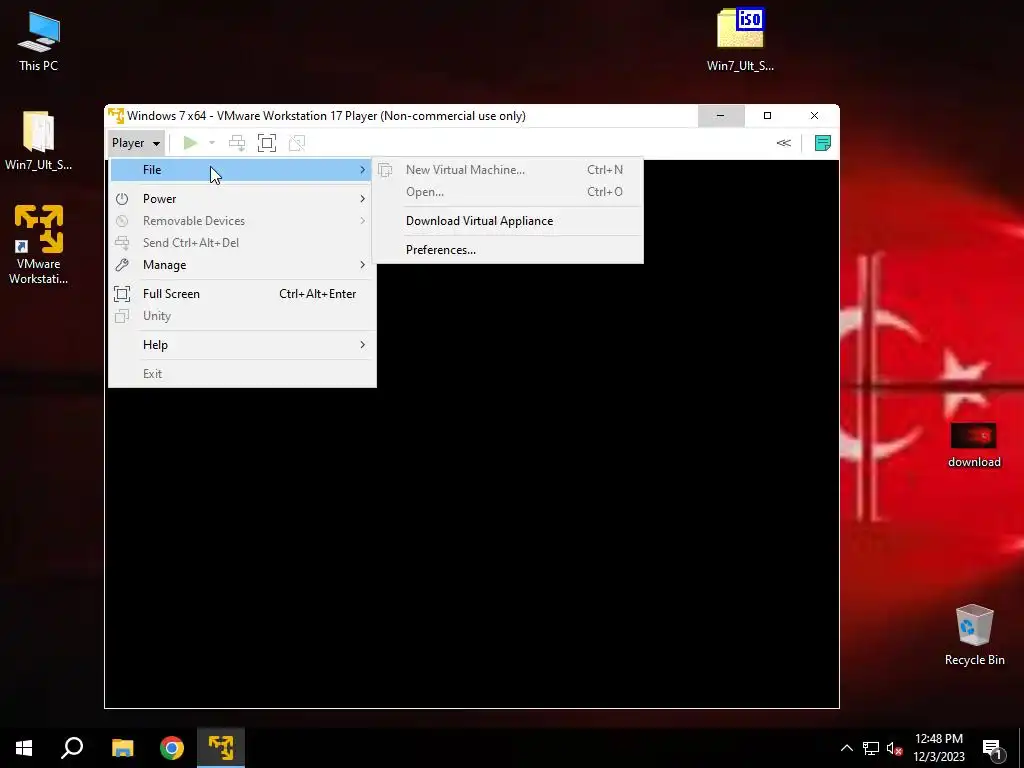The image size is (1024, 768).
Task: Open File Explorer from the taskbar
Action: (122, 748)
